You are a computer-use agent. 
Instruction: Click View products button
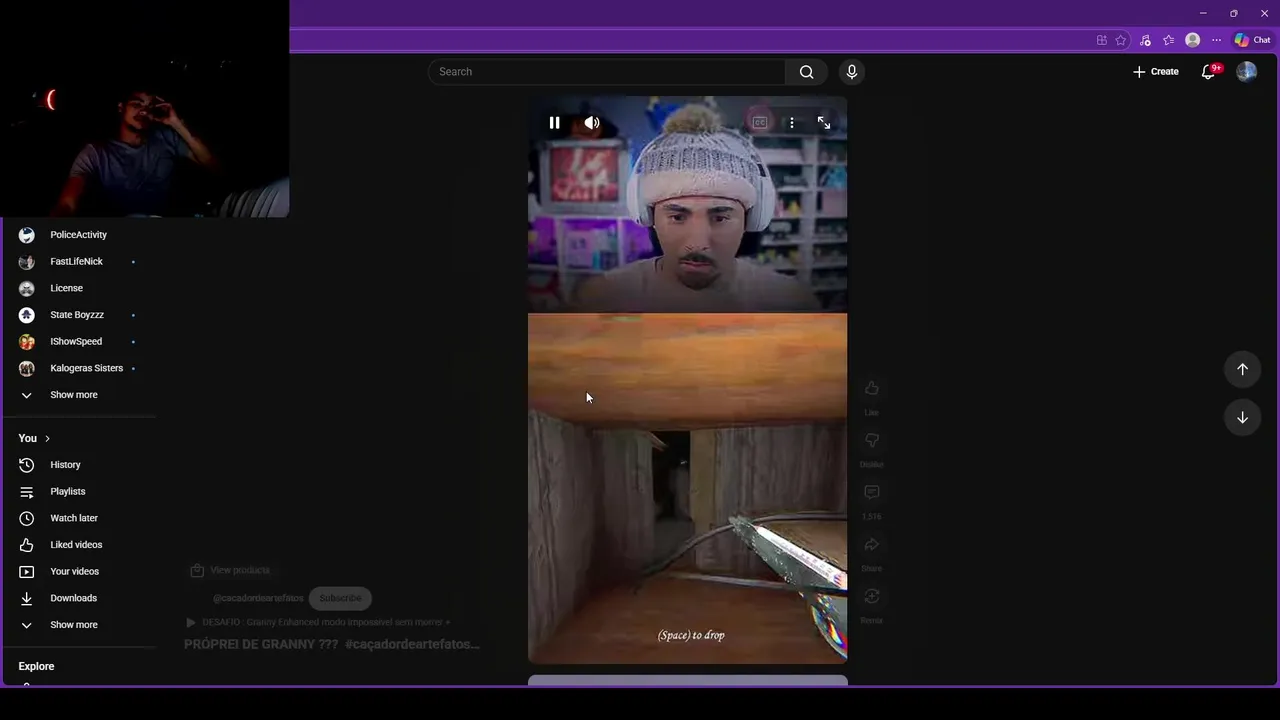point(230,570)
